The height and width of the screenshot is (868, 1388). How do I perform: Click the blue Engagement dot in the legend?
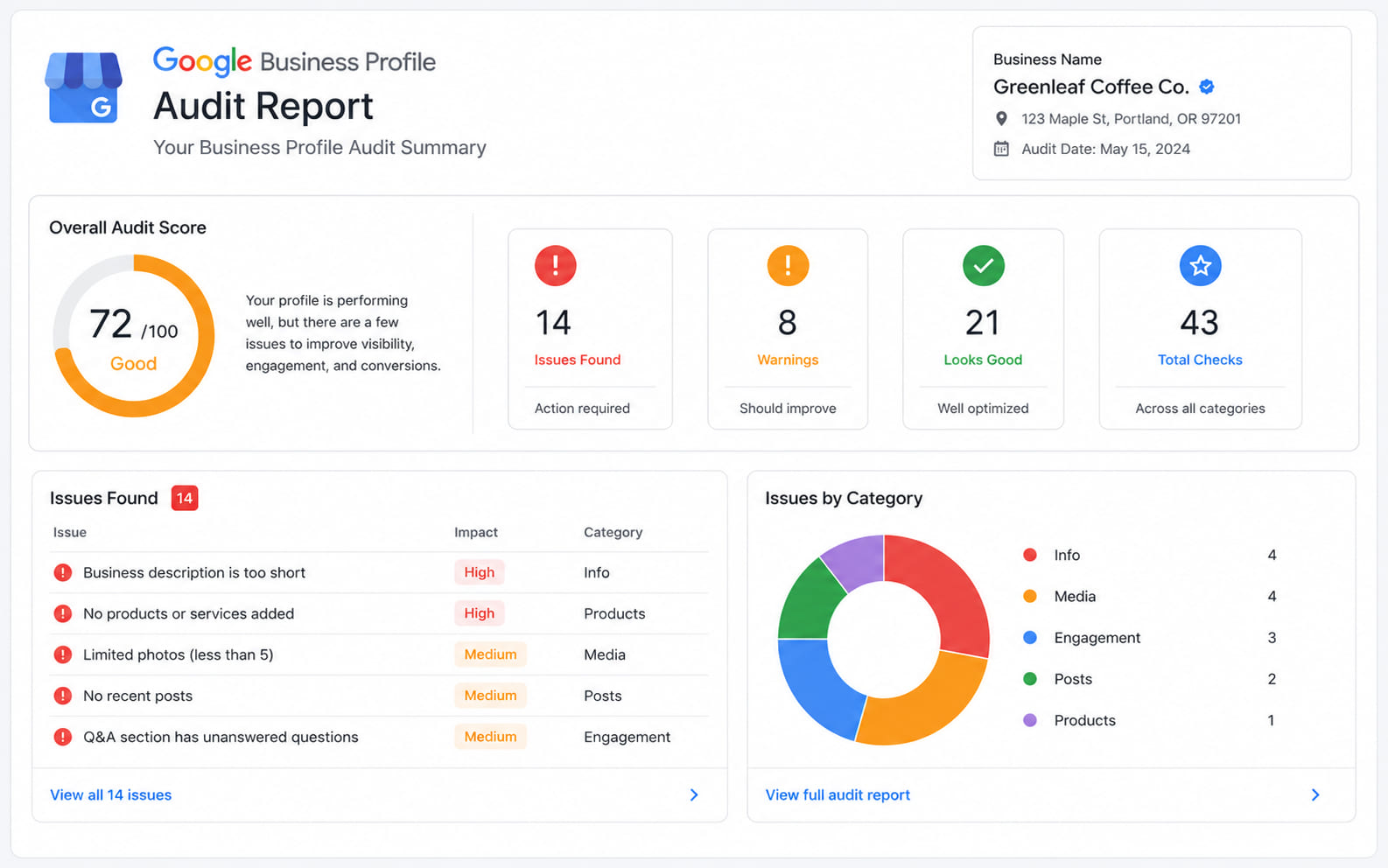pyautogui.click(x=1030, y=638)
